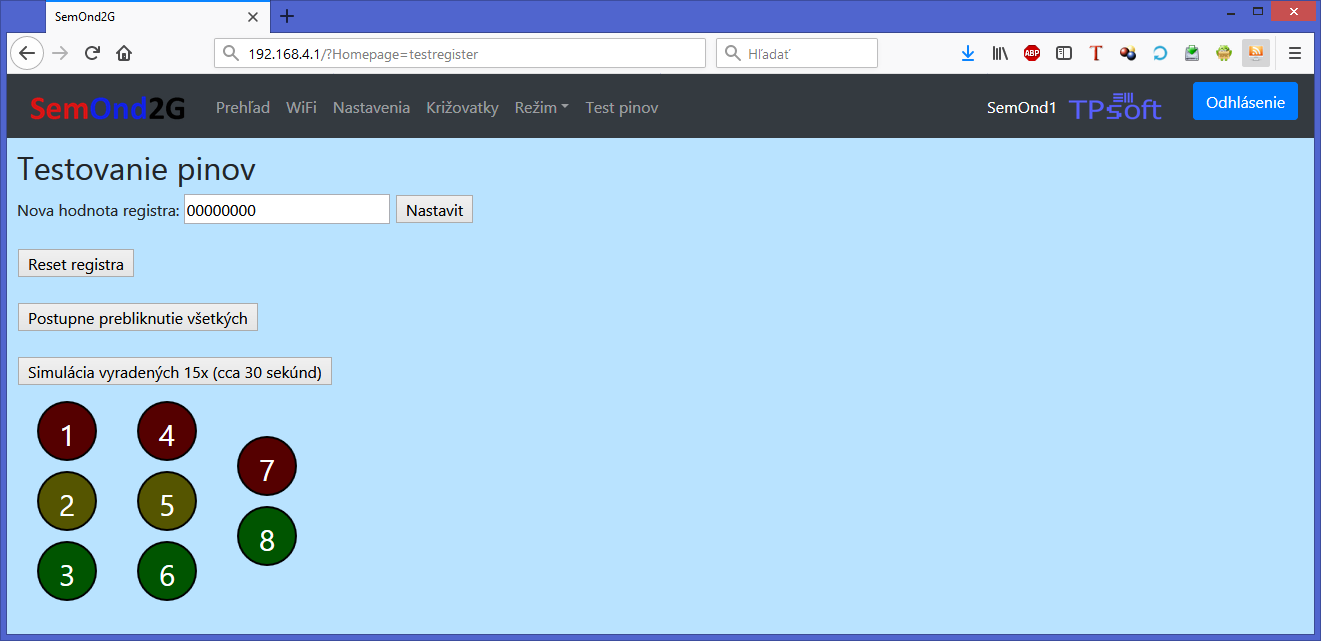Click Reset registra
1321x641 pixels.
point(76,264)
